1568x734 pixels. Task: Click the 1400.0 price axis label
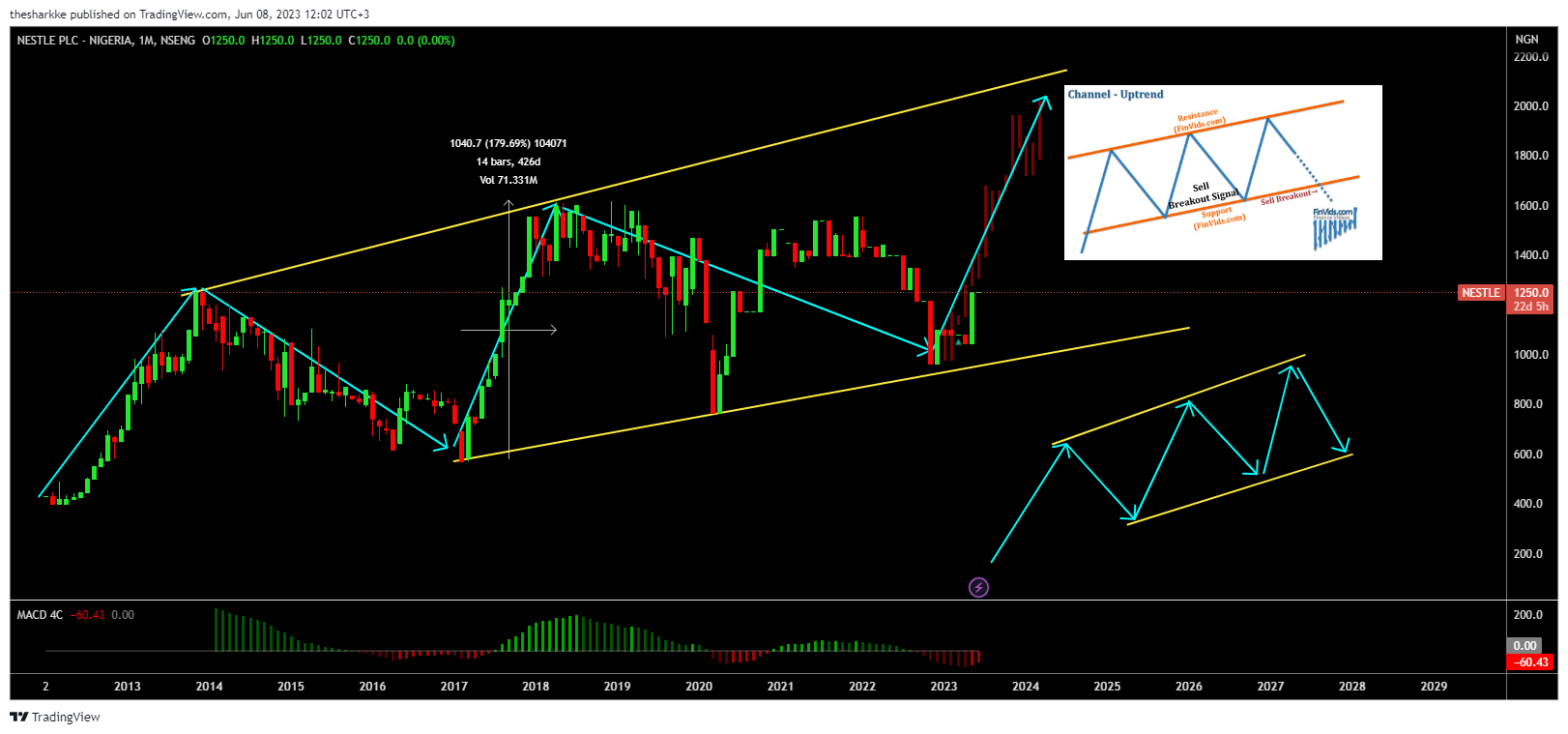(x=1531, y=255)
